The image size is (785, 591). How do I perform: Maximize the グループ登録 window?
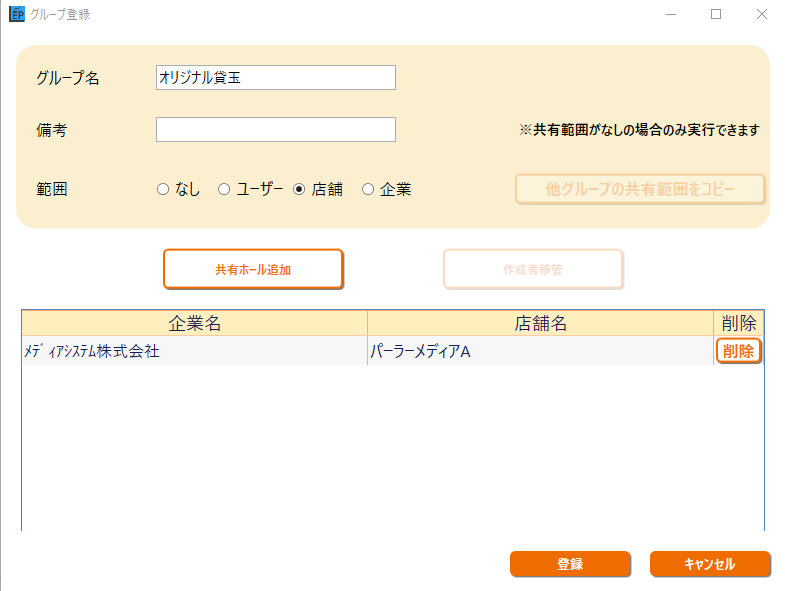pyautogui.click(x=716, y=14)
